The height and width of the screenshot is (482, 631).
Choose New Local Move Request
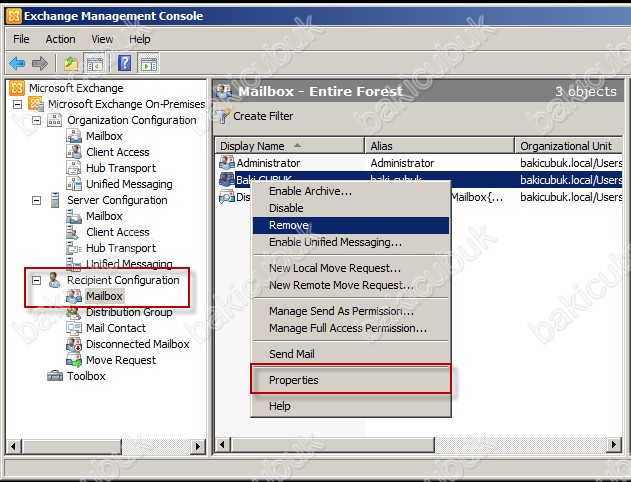pyautogui.click(x=351, y=268)
